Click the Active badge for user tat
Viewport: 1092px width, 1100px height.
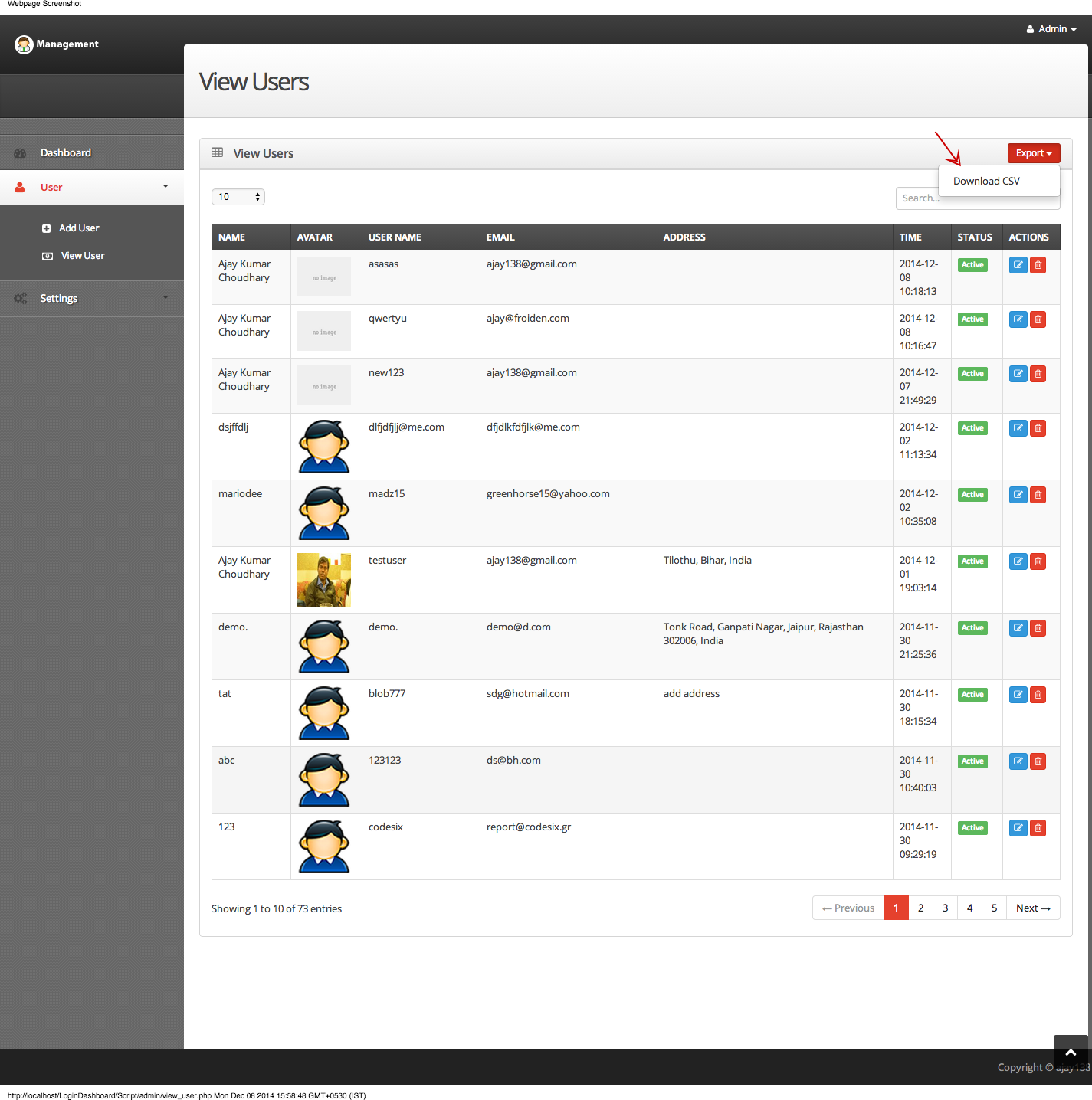(x=972, y=694)
